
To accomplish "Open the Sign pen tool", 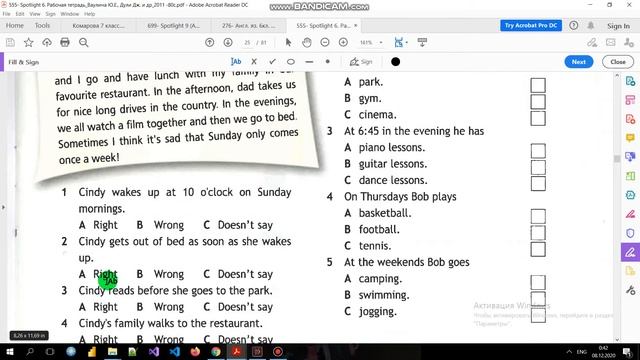I will (x=361, y=62).
